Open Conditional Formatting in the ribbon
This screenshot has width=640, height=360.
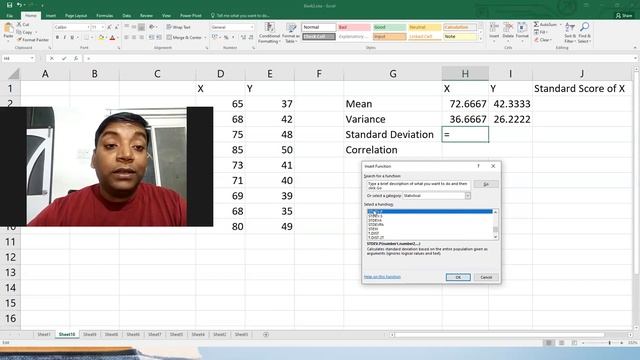269,33
